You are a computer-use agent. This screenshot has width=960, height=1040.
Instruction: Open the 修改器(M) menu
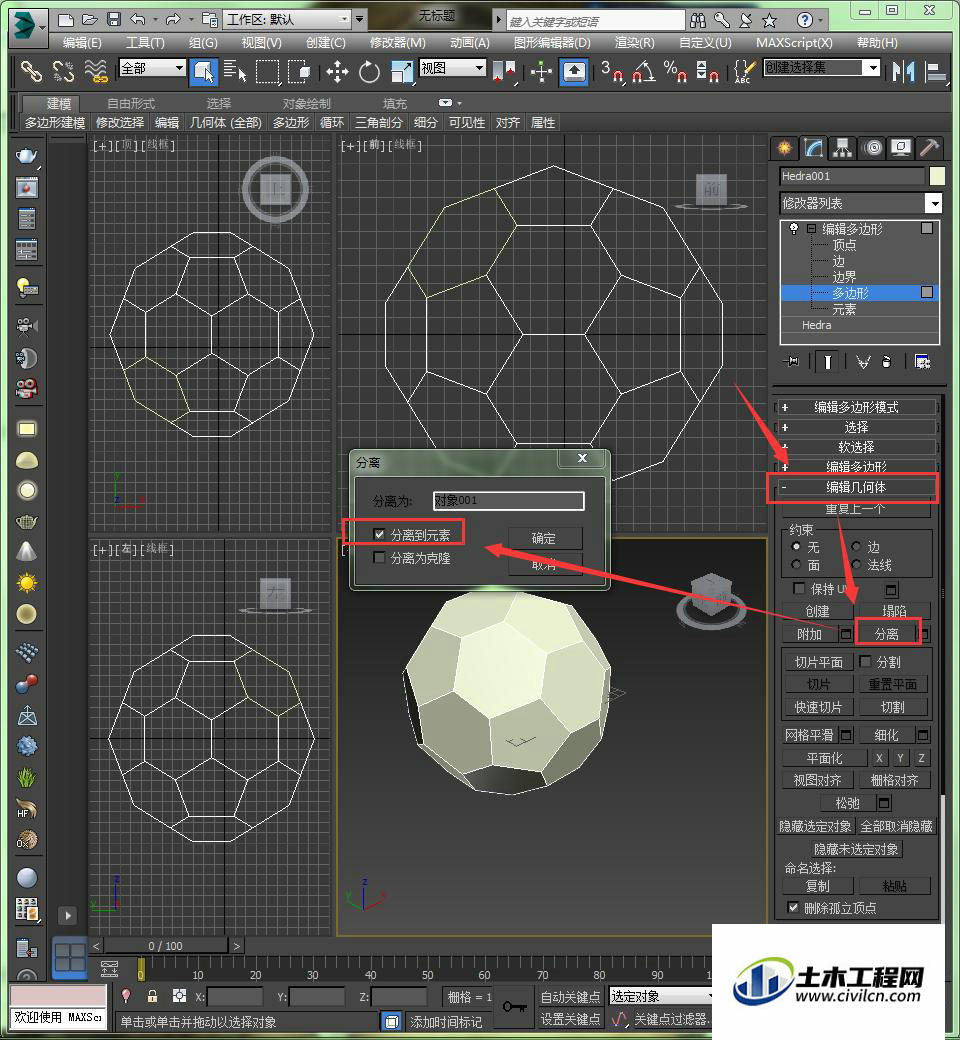point(397,43)
